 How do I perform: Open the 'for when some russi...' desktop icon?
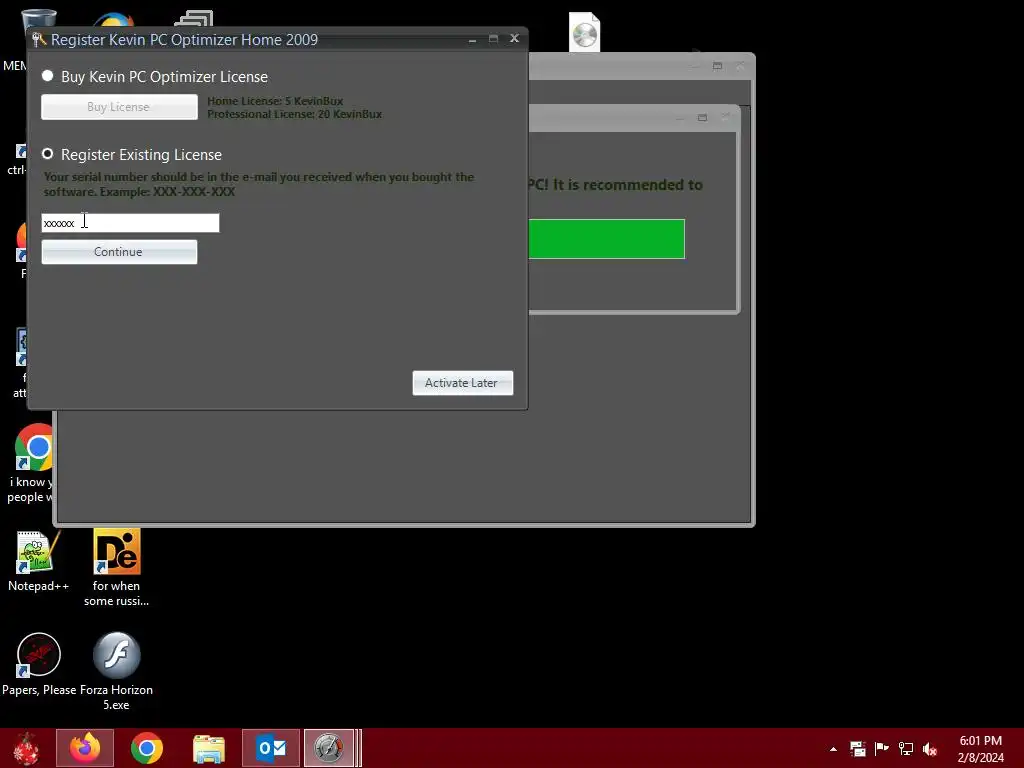tap(116, 568)
